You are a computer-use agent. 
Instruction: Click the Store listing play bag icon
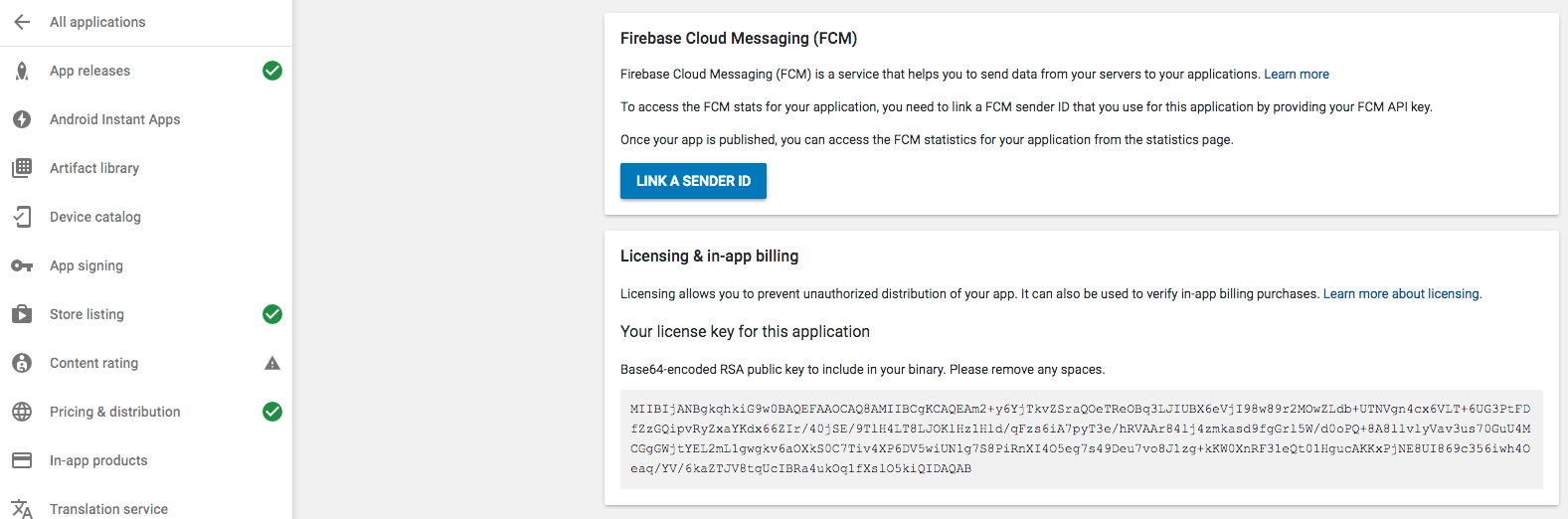[x=22, y=314]
